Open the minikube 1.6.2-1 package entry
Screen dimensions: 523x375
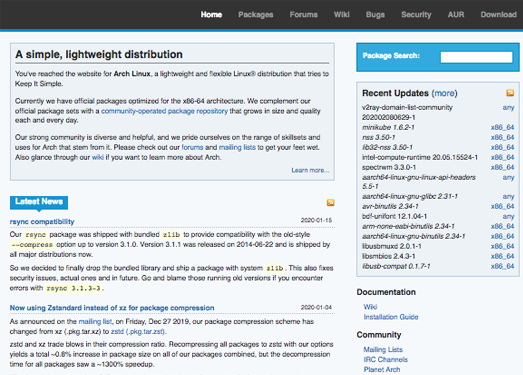[388, 127]
